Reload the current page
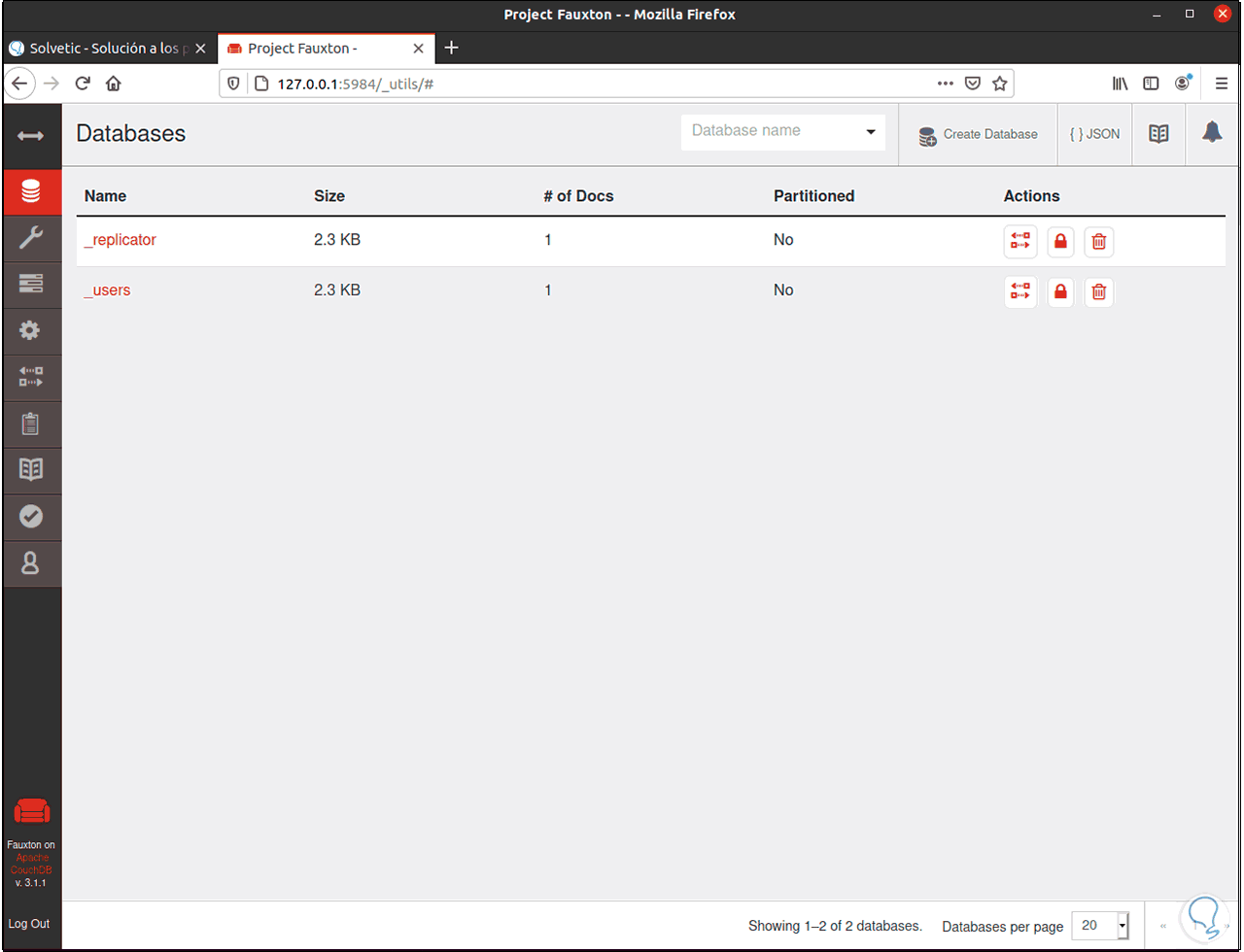Screen dimensions: 1244x952 tap(83, 84)
